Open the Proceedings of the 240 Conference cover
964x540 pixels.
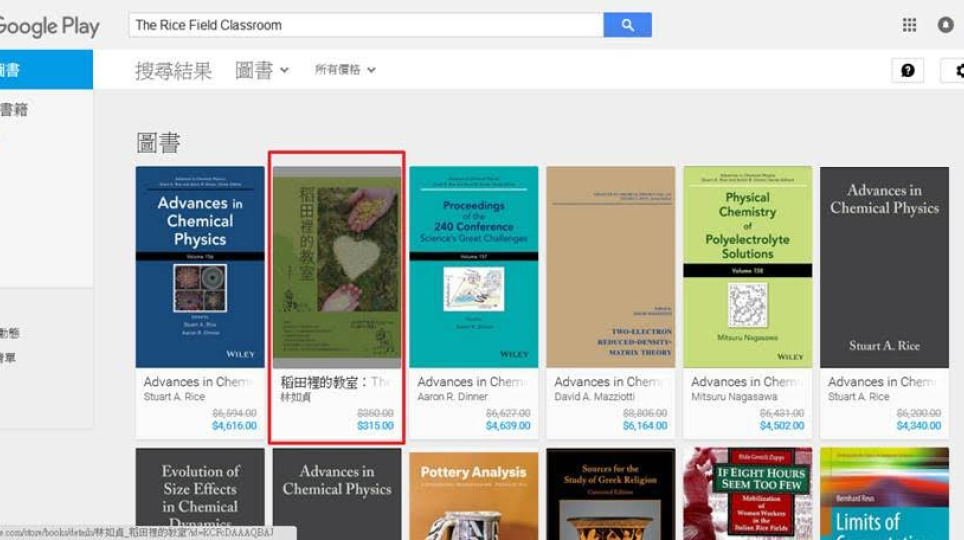point(473,266)
